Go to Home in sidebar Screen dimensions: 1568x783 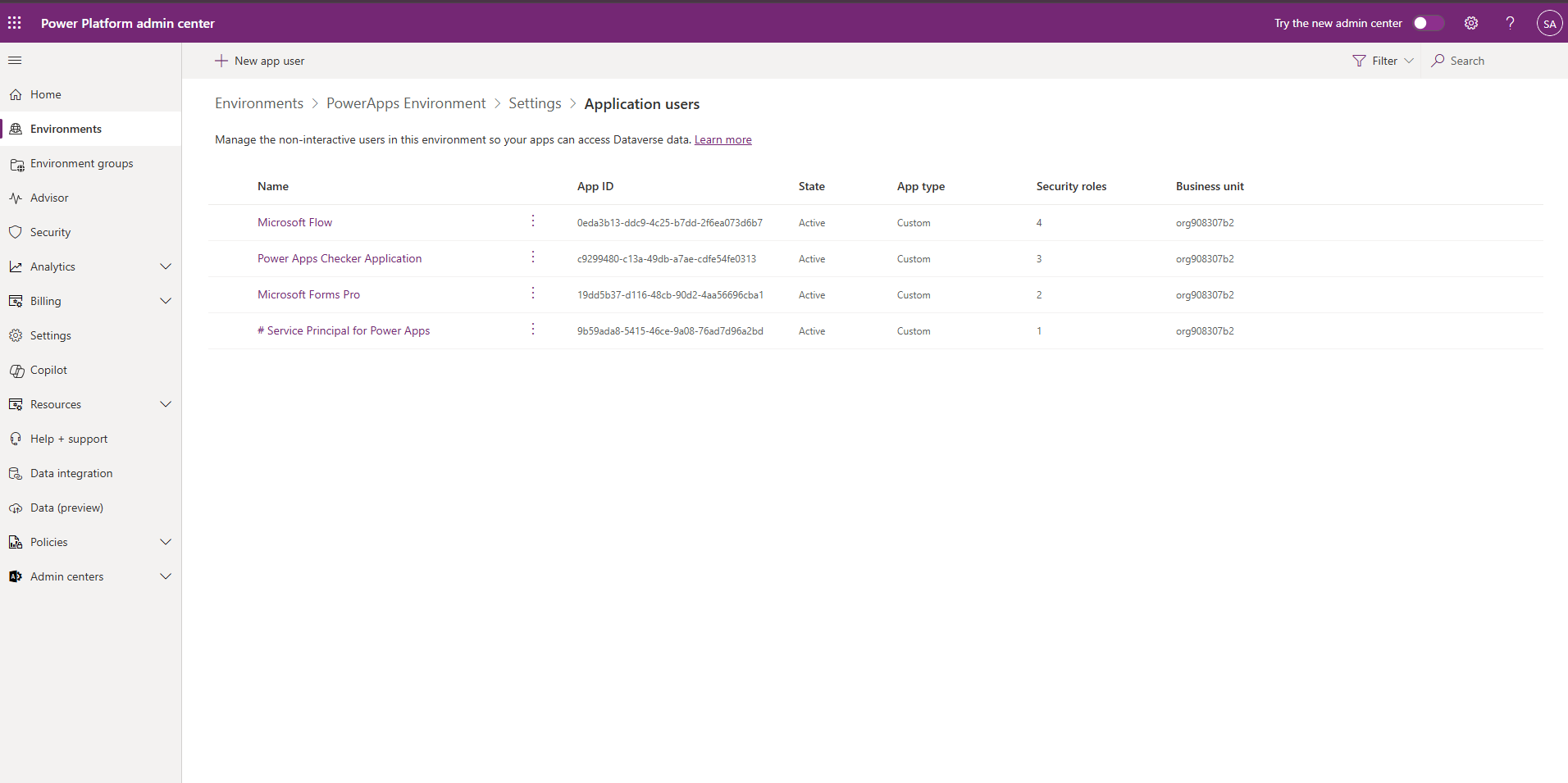pos(90,94)
